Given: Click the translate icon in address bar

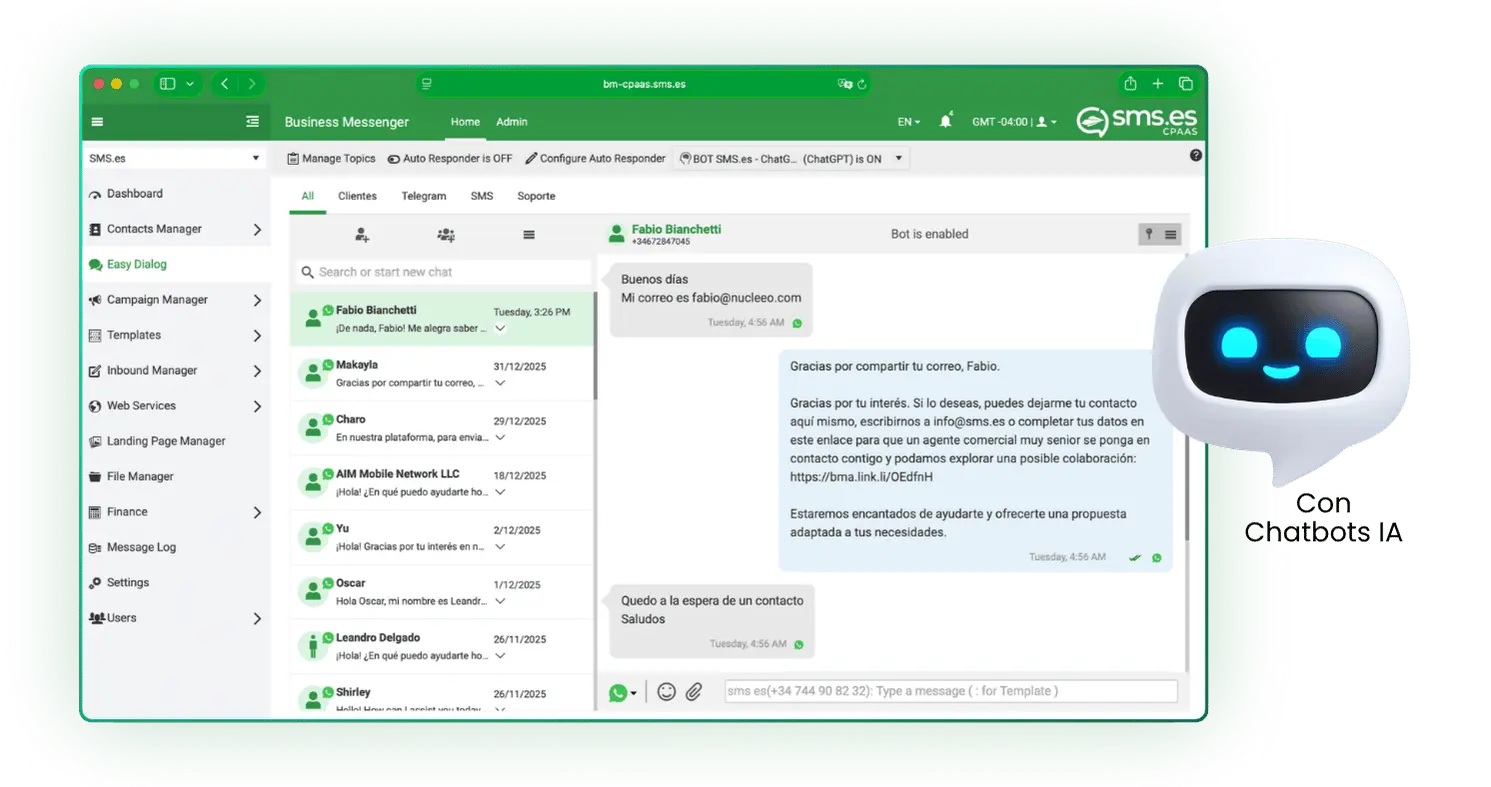Looking at the screenshot, I should point(845,85).
